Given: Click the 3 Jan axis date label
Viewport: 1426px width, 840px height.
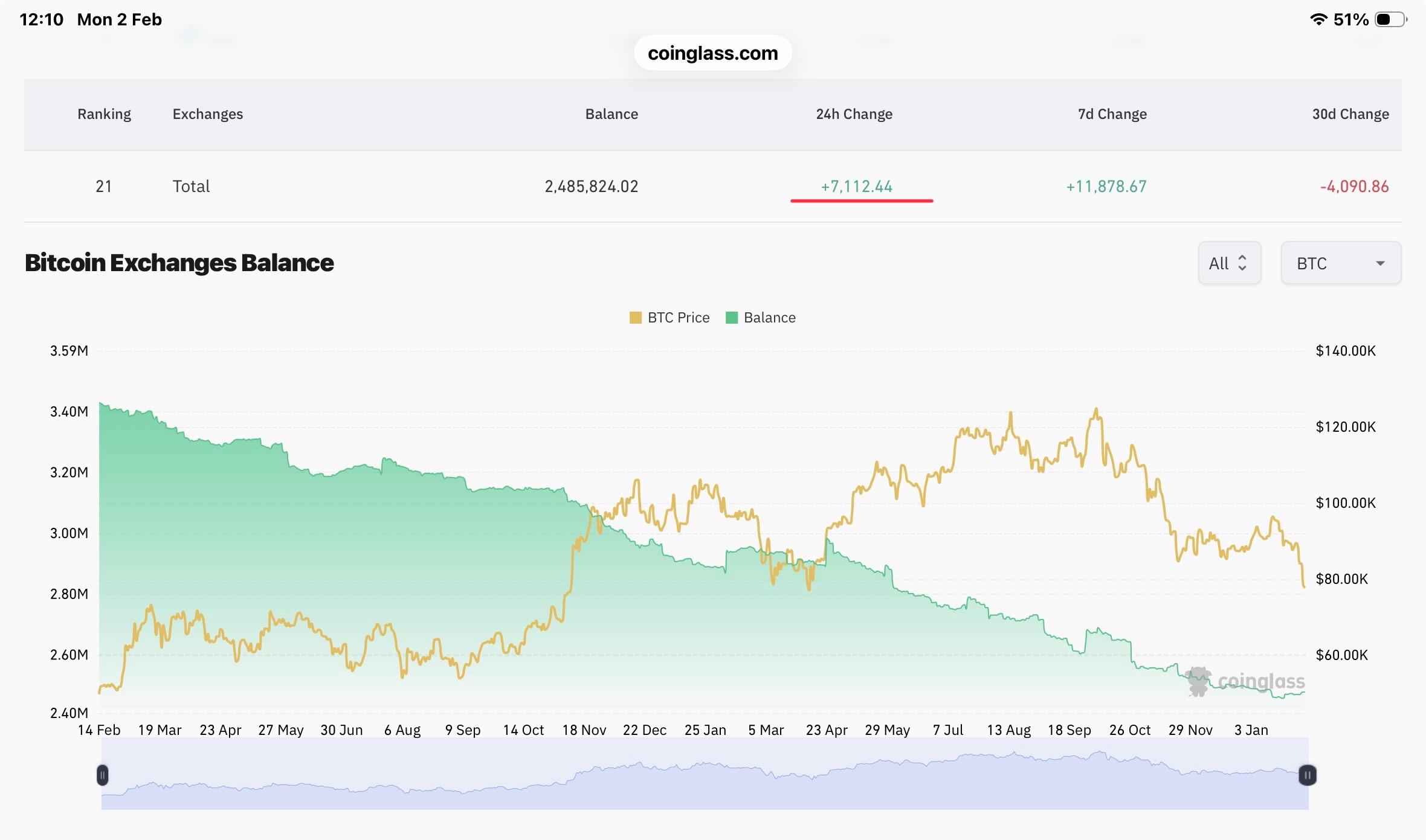Looking at the screenshot, I should pos(1251,730).
